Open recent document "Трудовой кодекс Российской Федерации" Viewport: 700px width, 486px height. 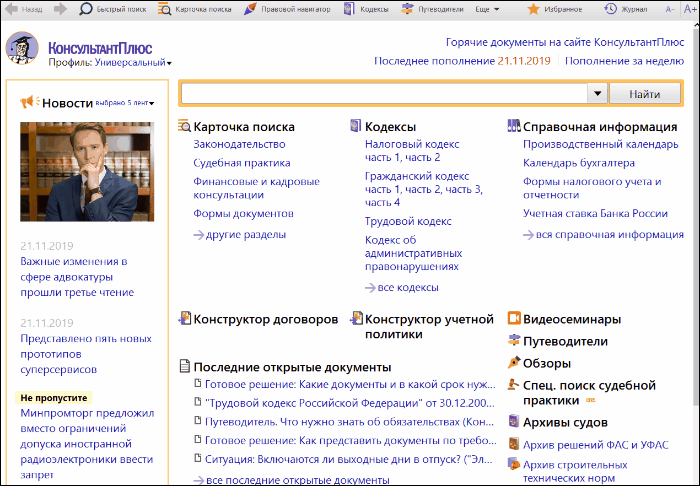click(350, 403)
